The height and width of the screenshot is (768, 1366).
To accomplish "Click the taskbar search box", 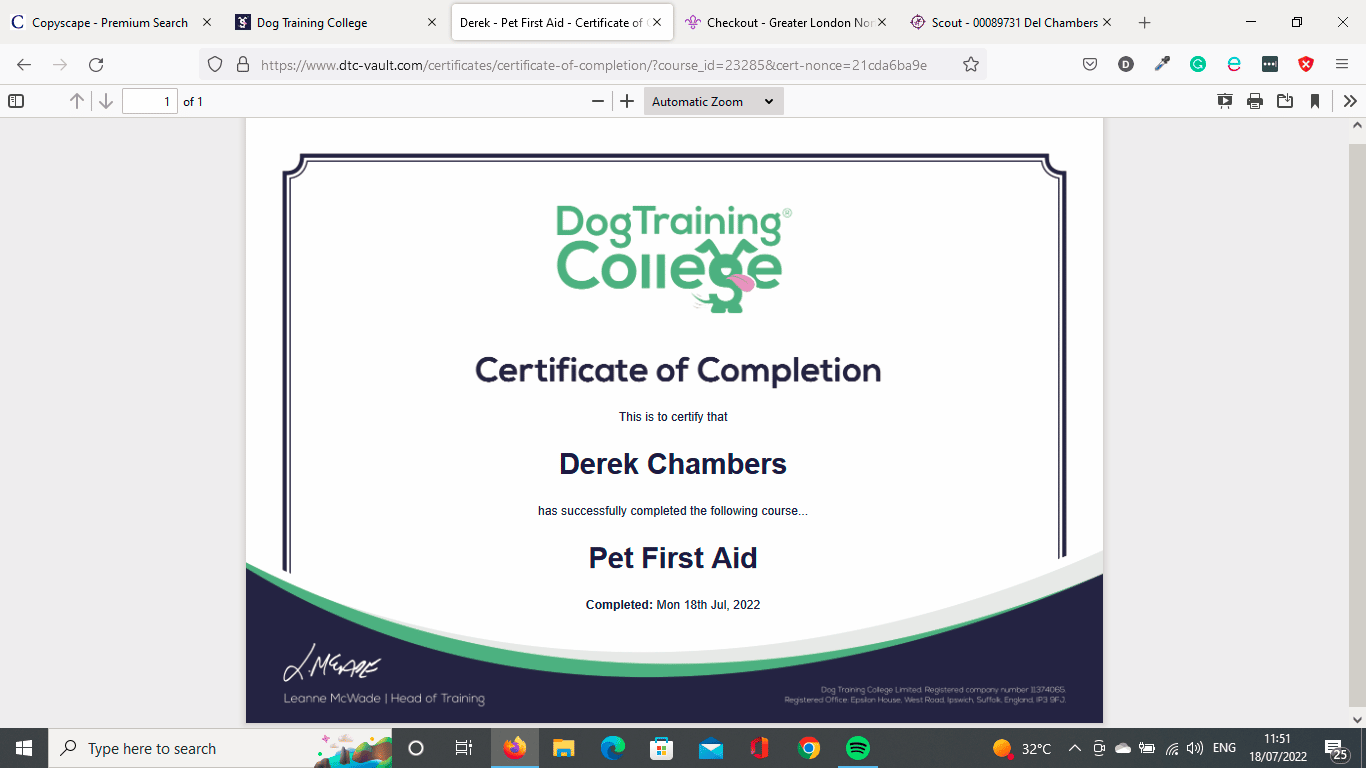I will pyautogui.click(x=219, y=748).
